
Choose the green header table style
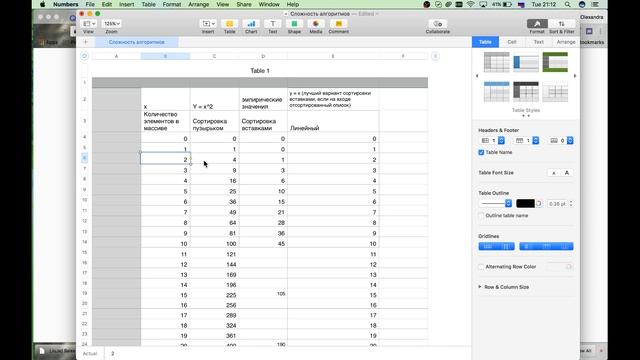(555, 62)
